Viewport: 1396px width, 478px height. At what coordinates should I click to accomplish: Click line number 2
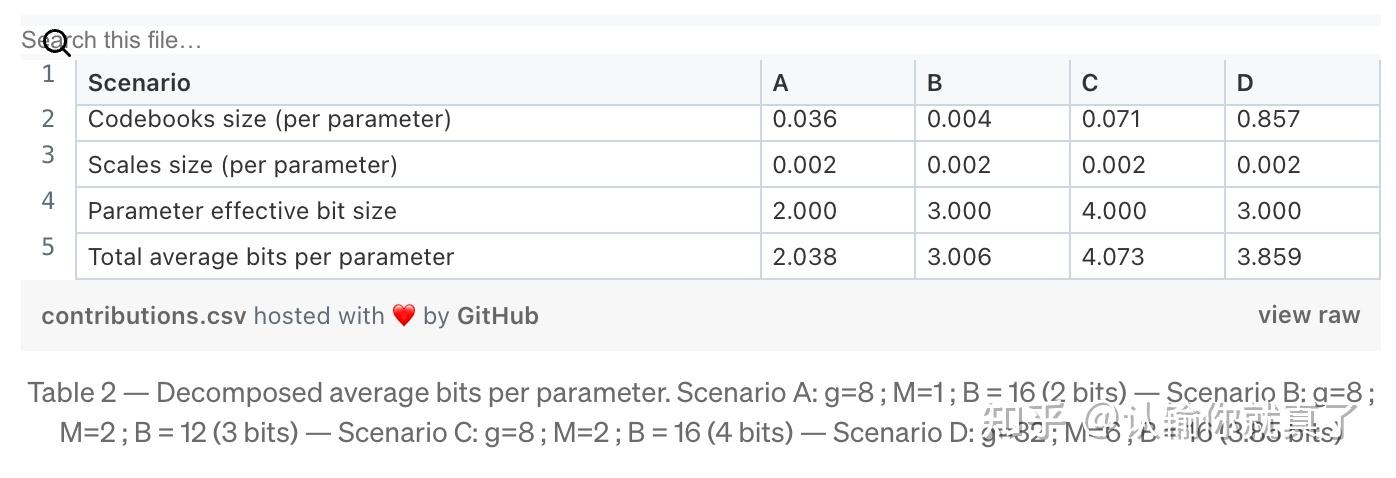coord(48,118)
